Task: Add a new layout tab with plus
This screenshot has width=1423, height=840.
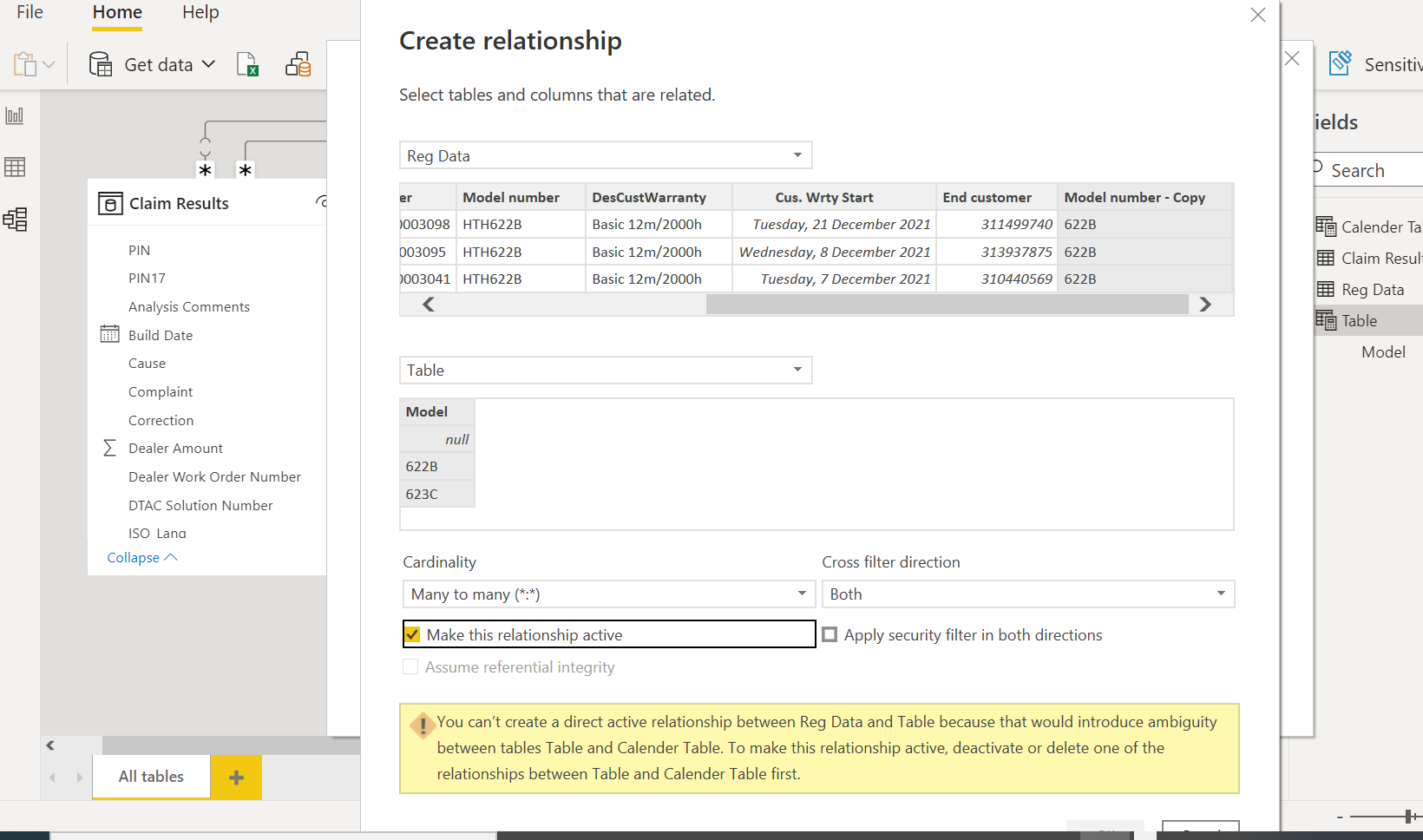Action: coord(236,777)
